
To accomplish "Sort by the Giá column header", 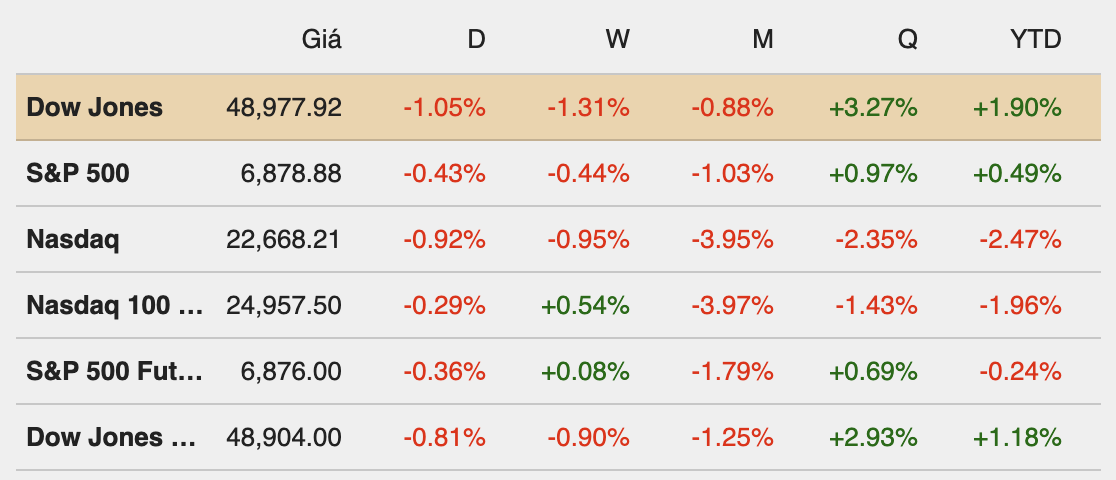I will (x=321, y=40).
